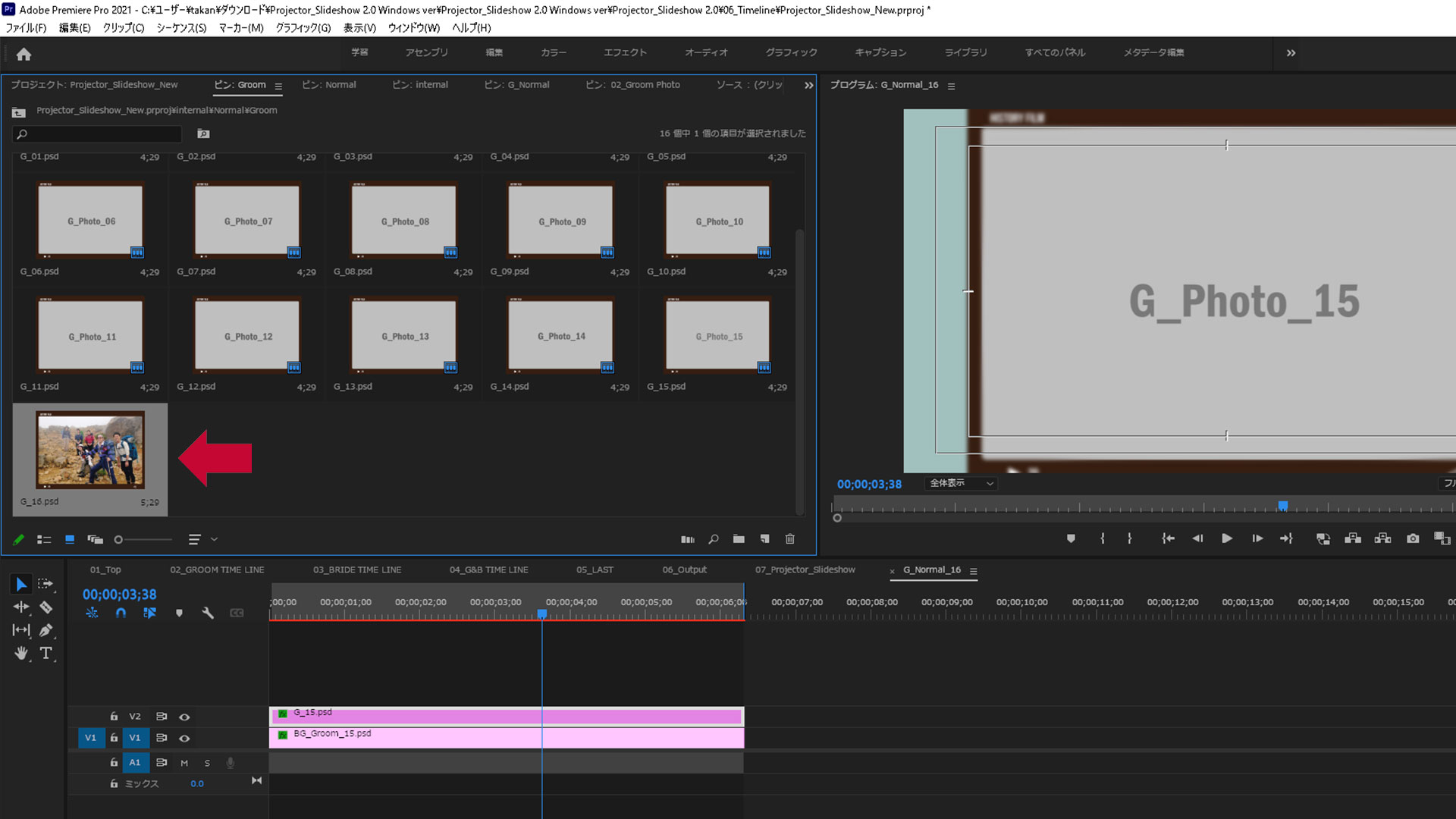Open 02_GROOM TIME LINE sequence tab
This screenshot has height=819, width=1456.
click(217, 570)
